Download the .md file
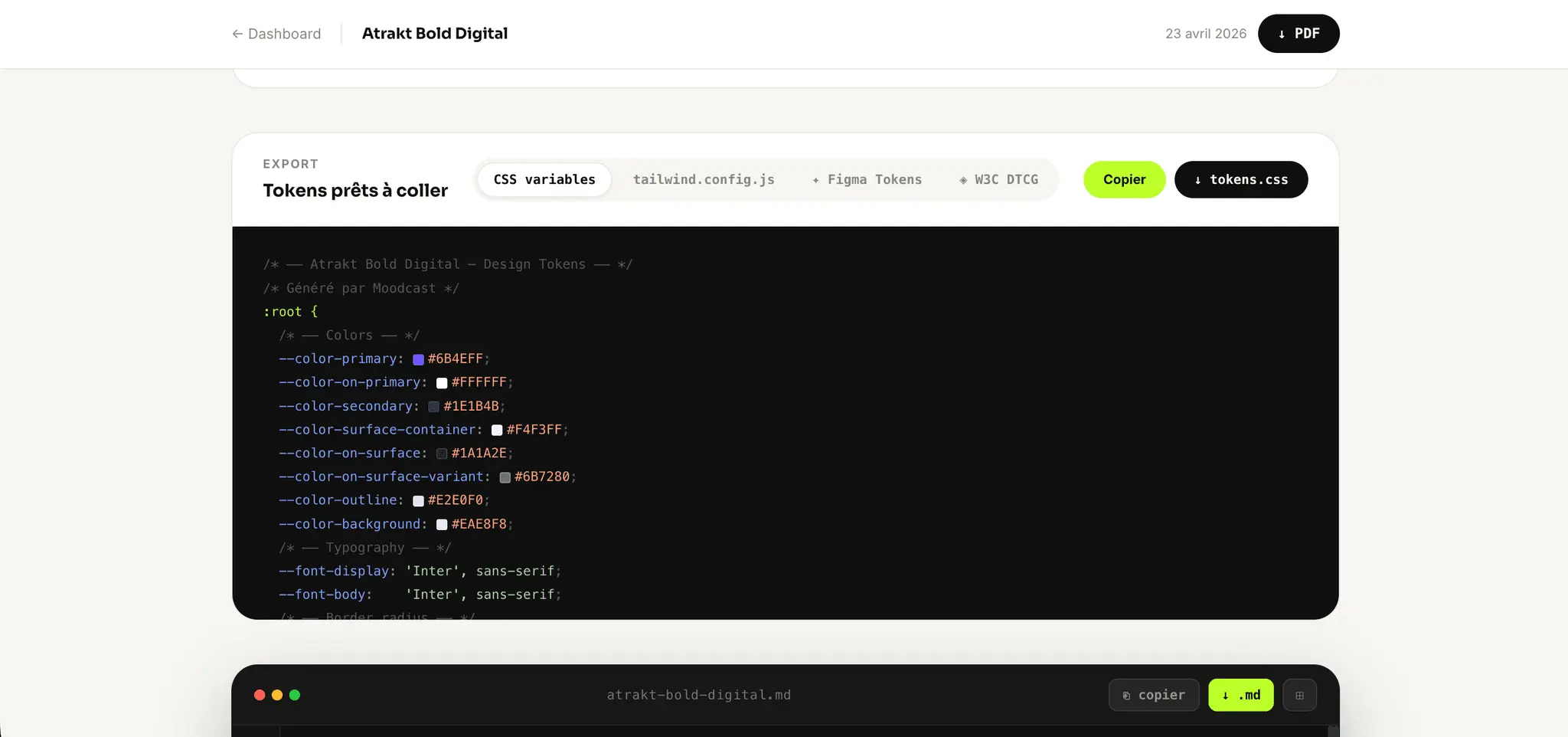 tap(1241, 695)
